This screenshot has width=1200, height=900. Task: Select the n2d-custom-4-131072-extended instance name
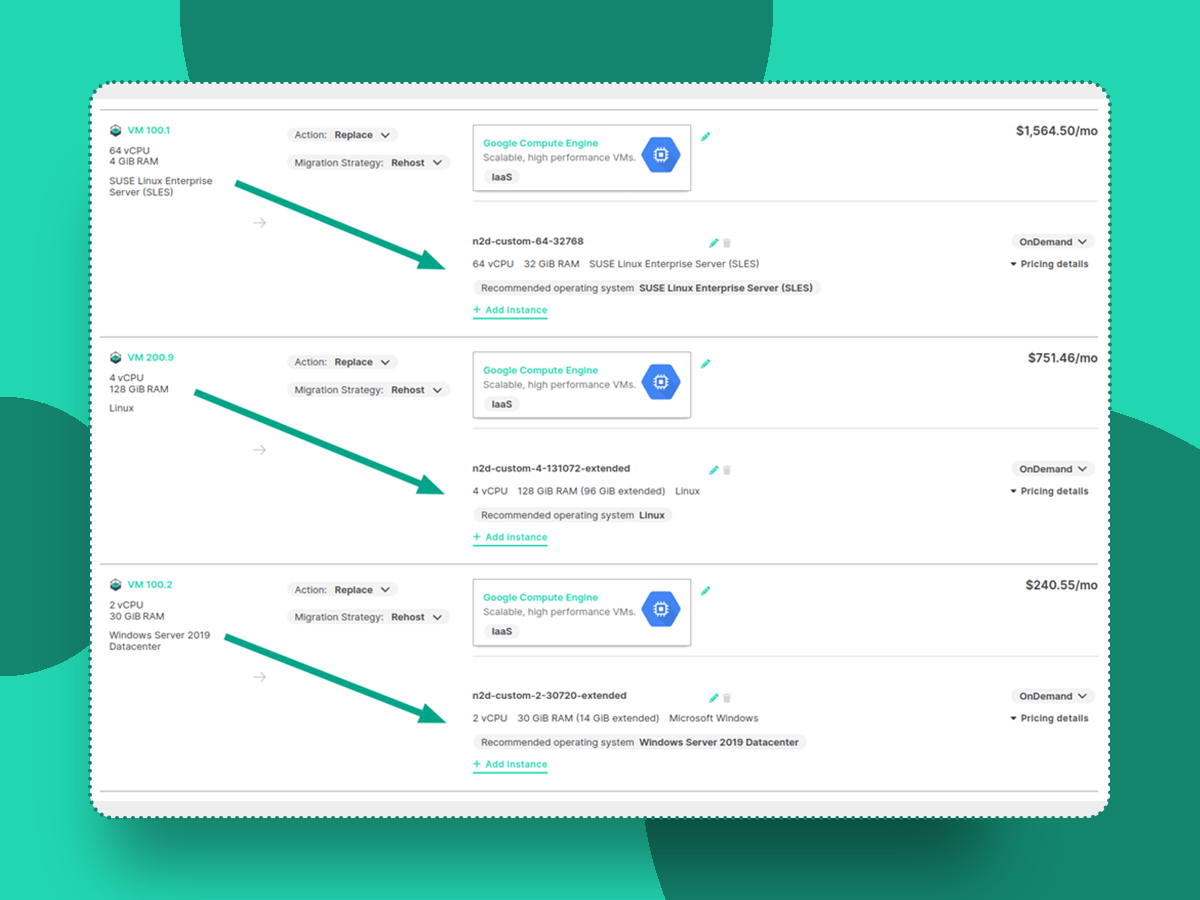(x=551, y=468)
